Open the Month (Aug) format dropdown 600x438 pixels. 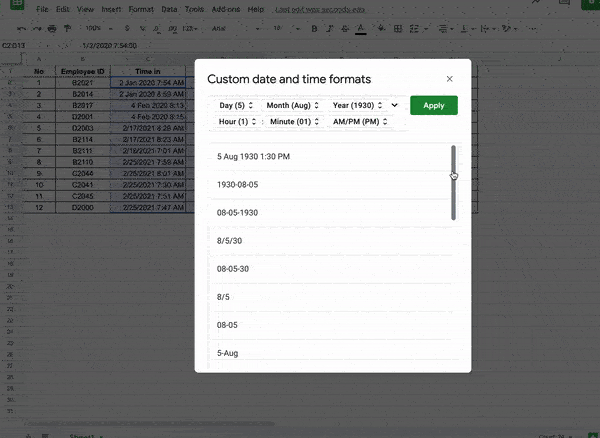click(x=293, y=105)
